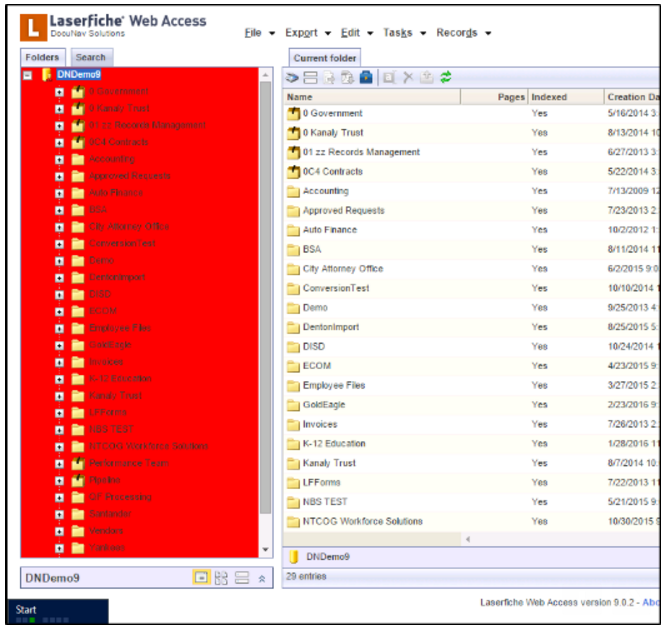Open the 0 Kanaly Trust list entry
Image resolution: width=668 pixels, height=630 pixels.
coord(333,133)
